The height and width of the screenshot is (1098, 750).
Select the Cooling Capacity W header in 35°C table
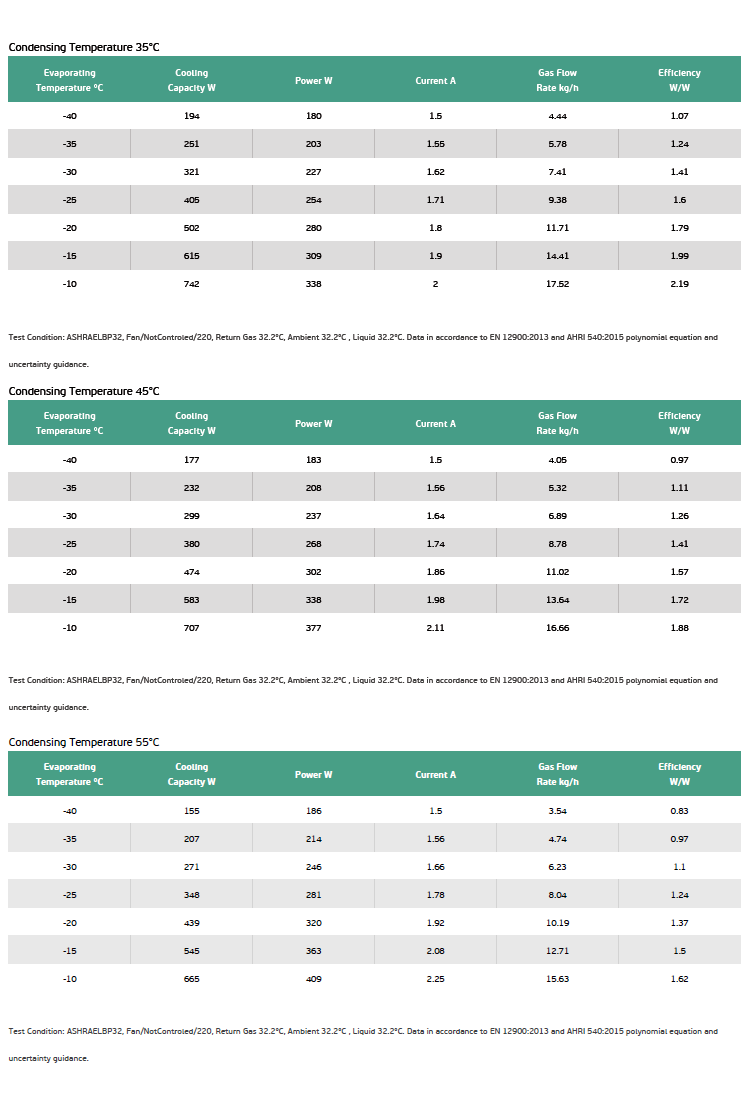[x=191, y=80]
